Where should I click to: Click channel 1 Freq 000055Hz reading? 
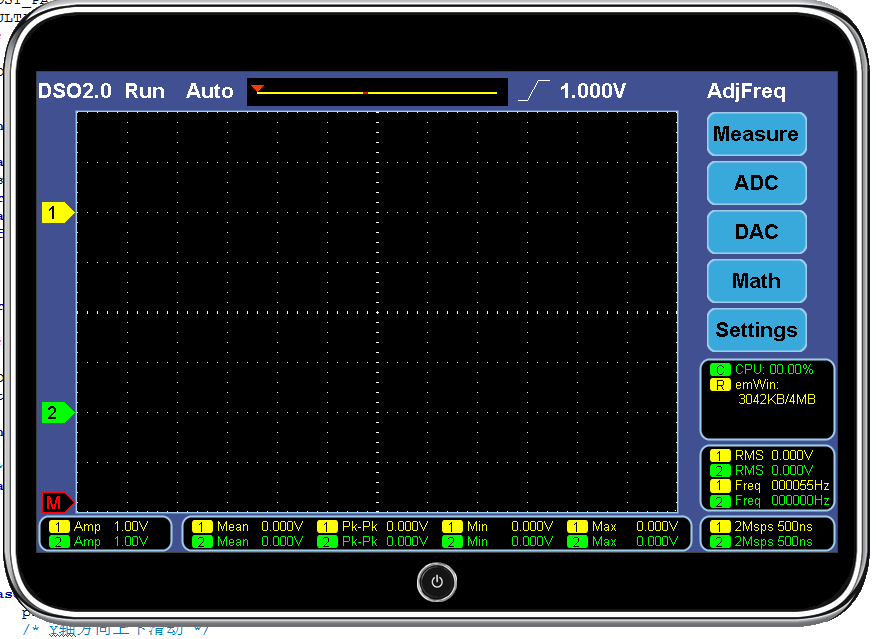(x=782, y=486)
